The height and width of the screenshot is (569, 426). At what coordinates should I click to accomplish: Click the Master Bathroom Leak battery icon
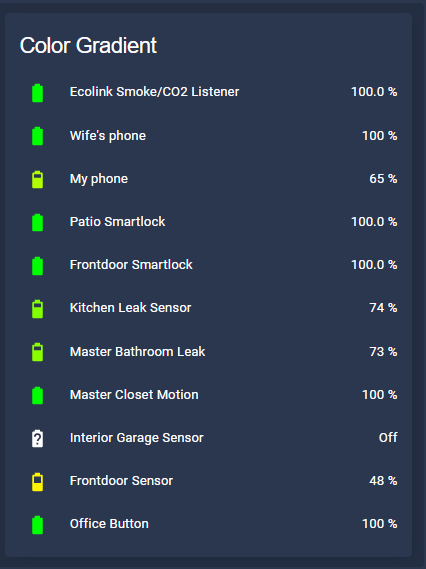(x=37, y=352)
